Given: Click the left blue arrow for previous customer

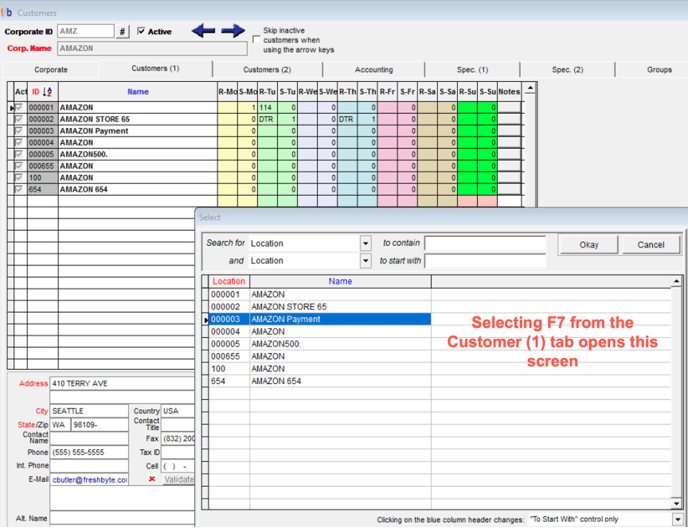Looking at the screenshot, I should pyautogui.click(x=203, y=31).
